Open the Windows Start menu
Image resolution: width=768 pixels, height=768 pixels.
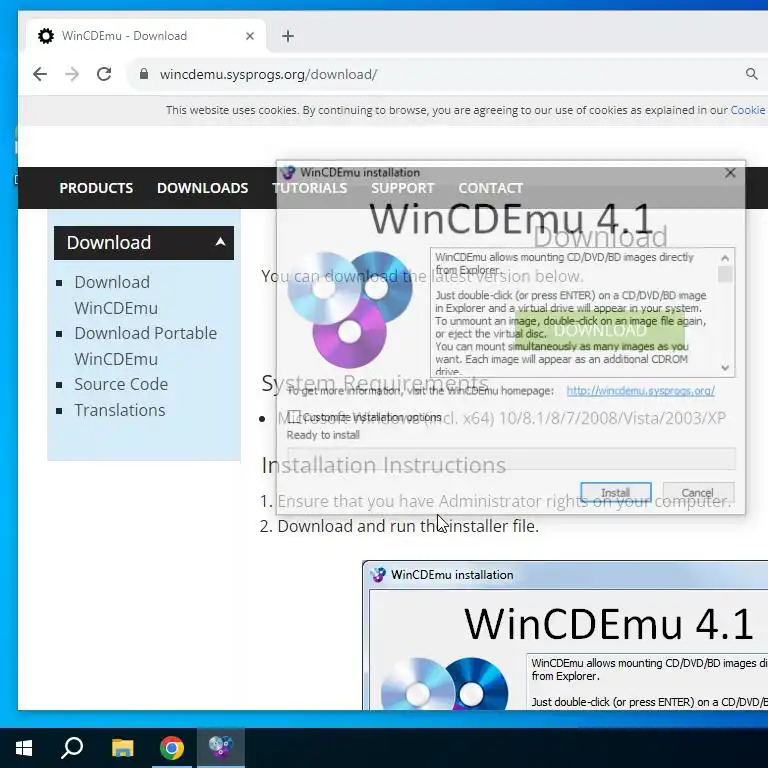click(24, 748)
